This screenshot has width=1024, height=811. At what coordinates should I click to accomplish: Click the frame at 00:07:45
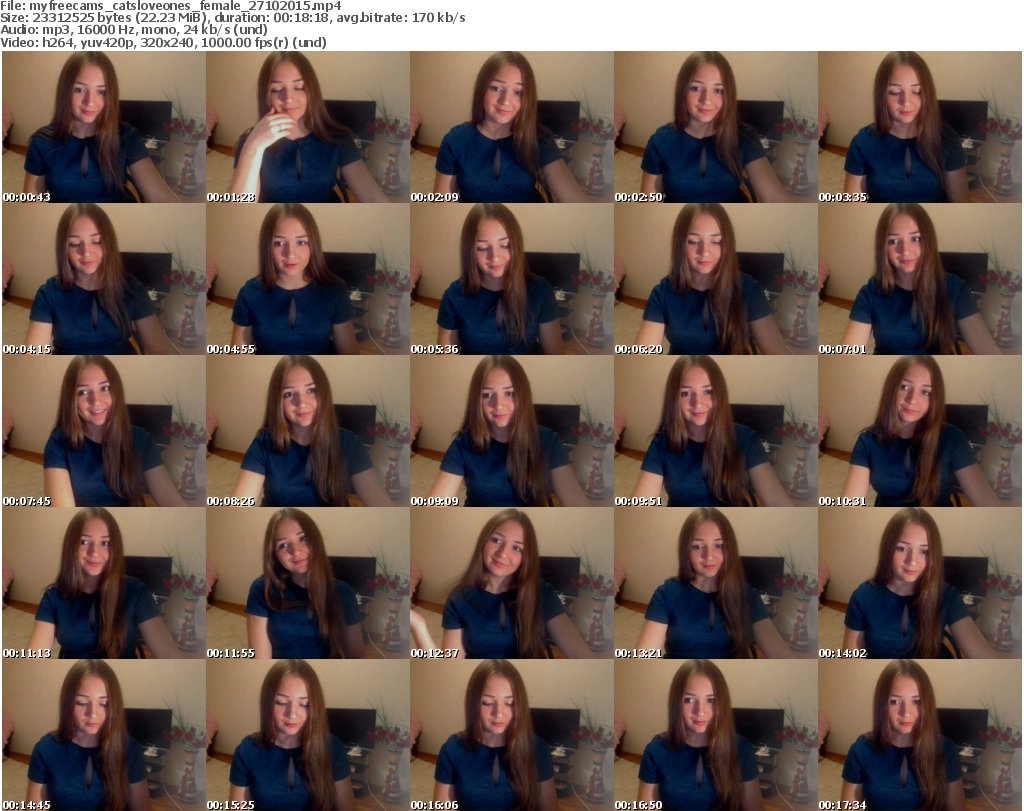[x=104, y=432]
